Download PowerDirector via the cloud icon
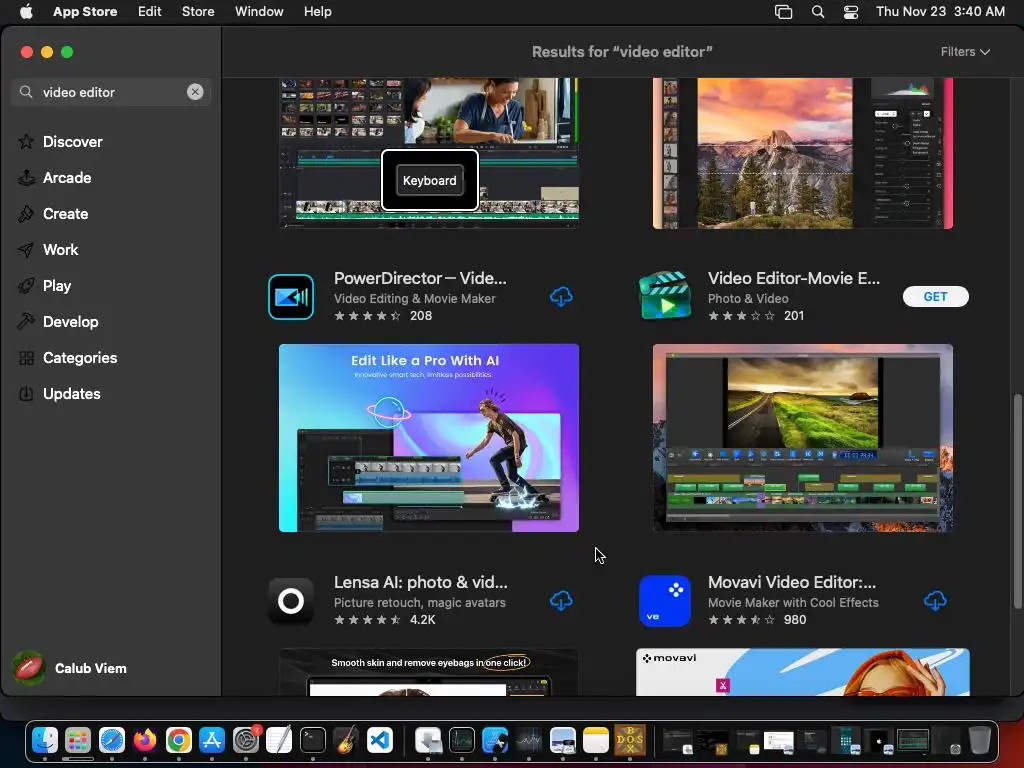Viewport: 1024px width, 768px height. pyautogui.click(x=561, y=296)
